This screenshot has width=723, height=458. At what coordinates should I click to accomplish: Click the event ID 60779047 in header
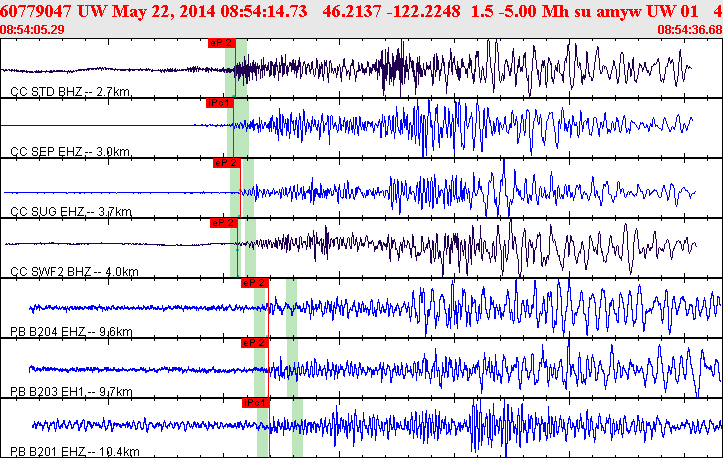[36, 11]
